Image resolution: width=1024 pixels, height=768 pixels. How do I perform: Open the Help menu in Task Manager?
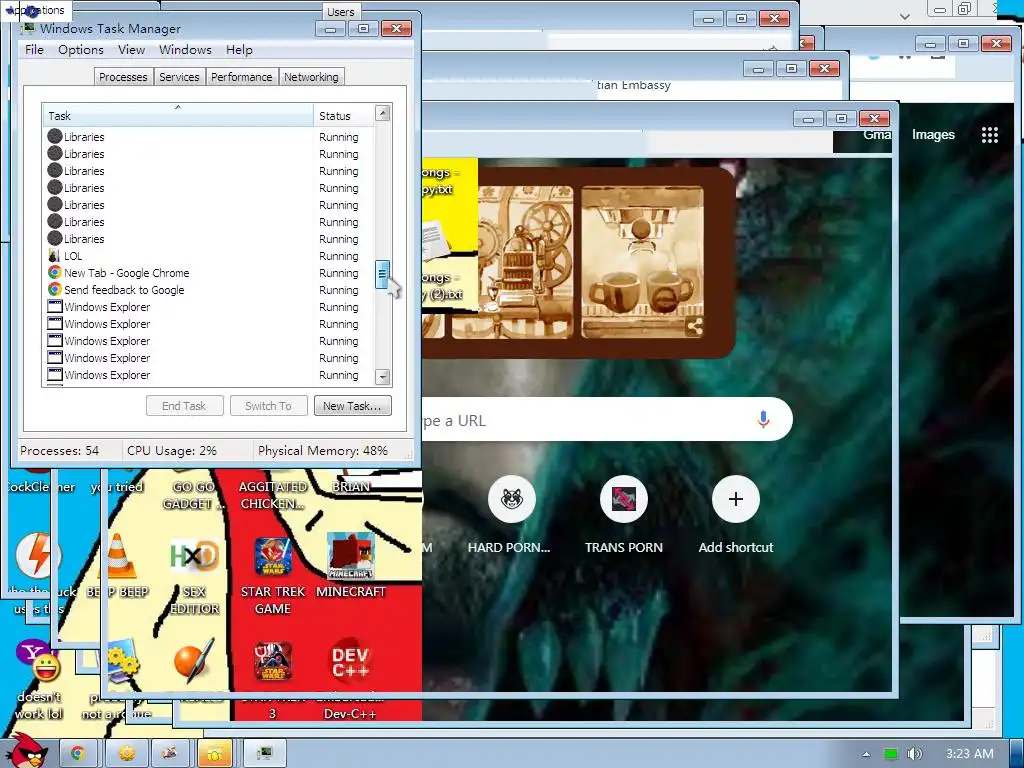(239, 50)
